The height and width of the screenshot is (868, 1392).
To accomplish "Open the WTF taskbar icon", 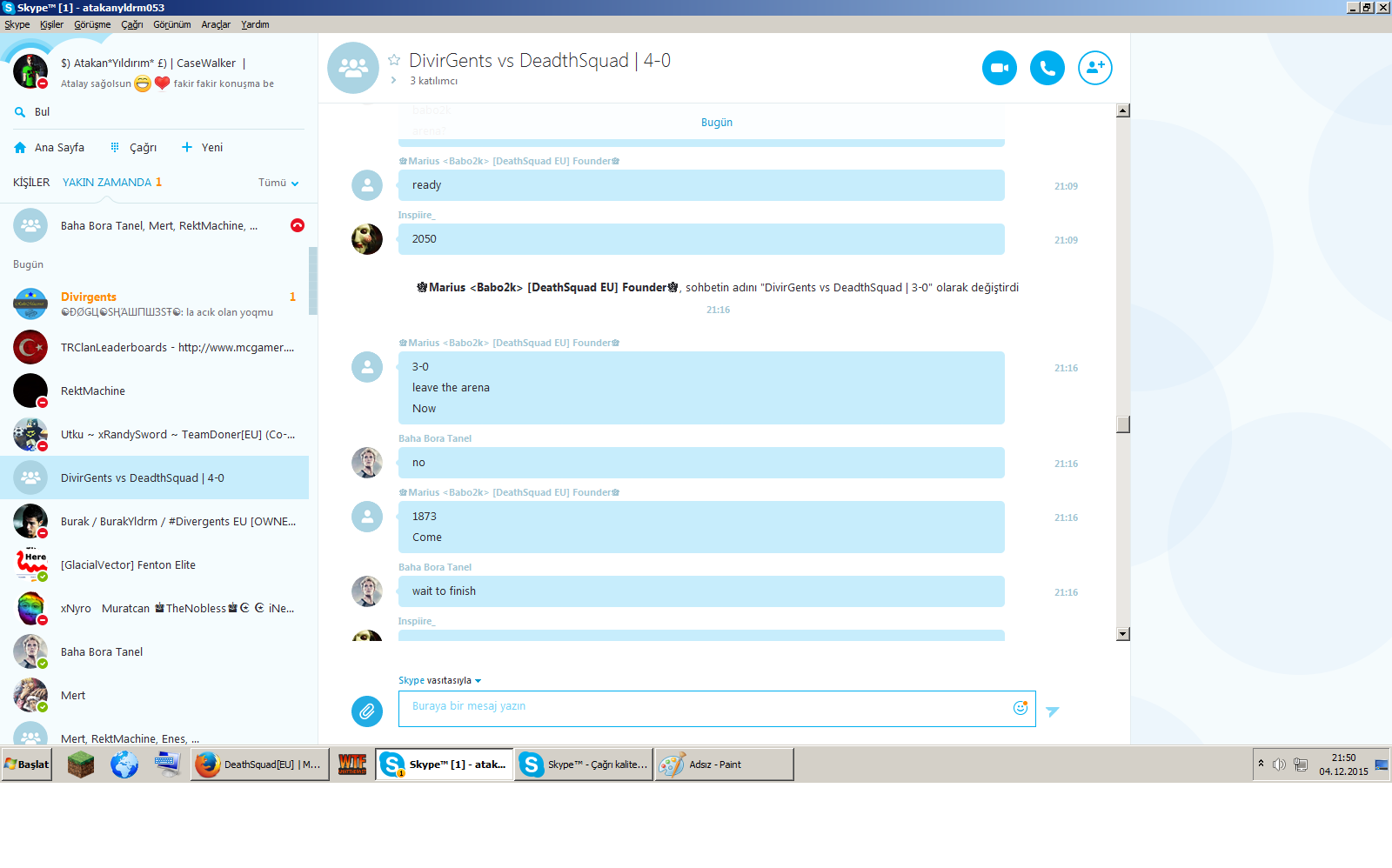I will click(352, 765).
